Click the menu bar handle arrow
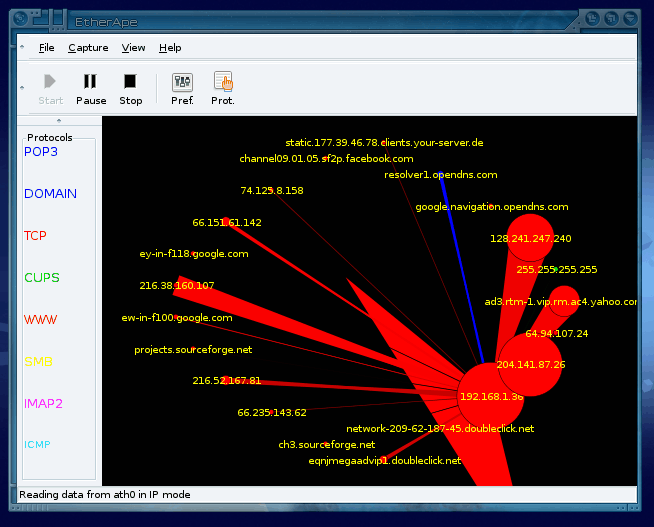This screenshot has height=527, width=654. (22, 47)
